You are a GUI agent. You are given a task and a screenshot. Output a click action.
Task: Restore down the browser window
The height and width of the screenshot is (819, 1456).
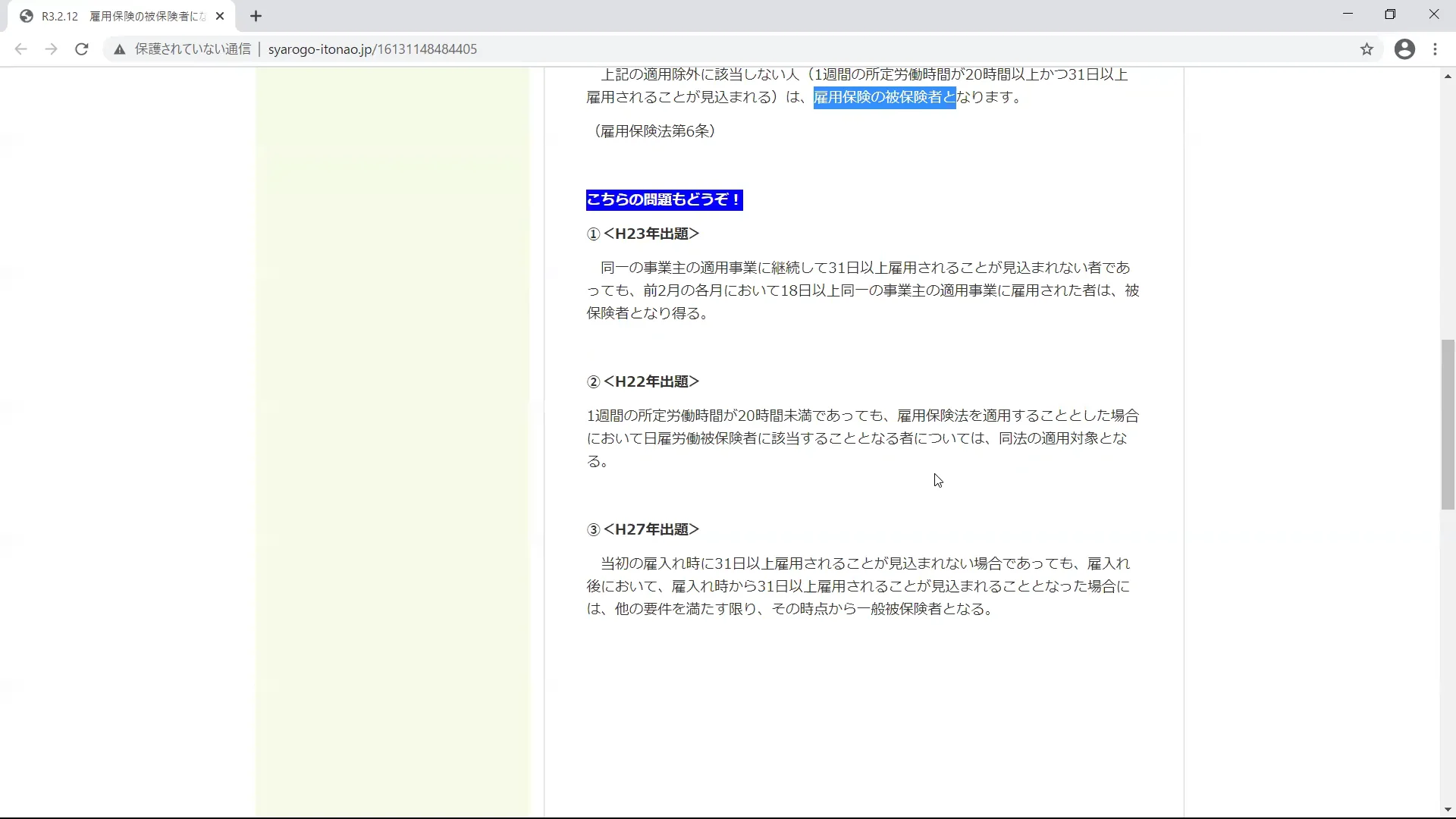(x=1390, y=14)
